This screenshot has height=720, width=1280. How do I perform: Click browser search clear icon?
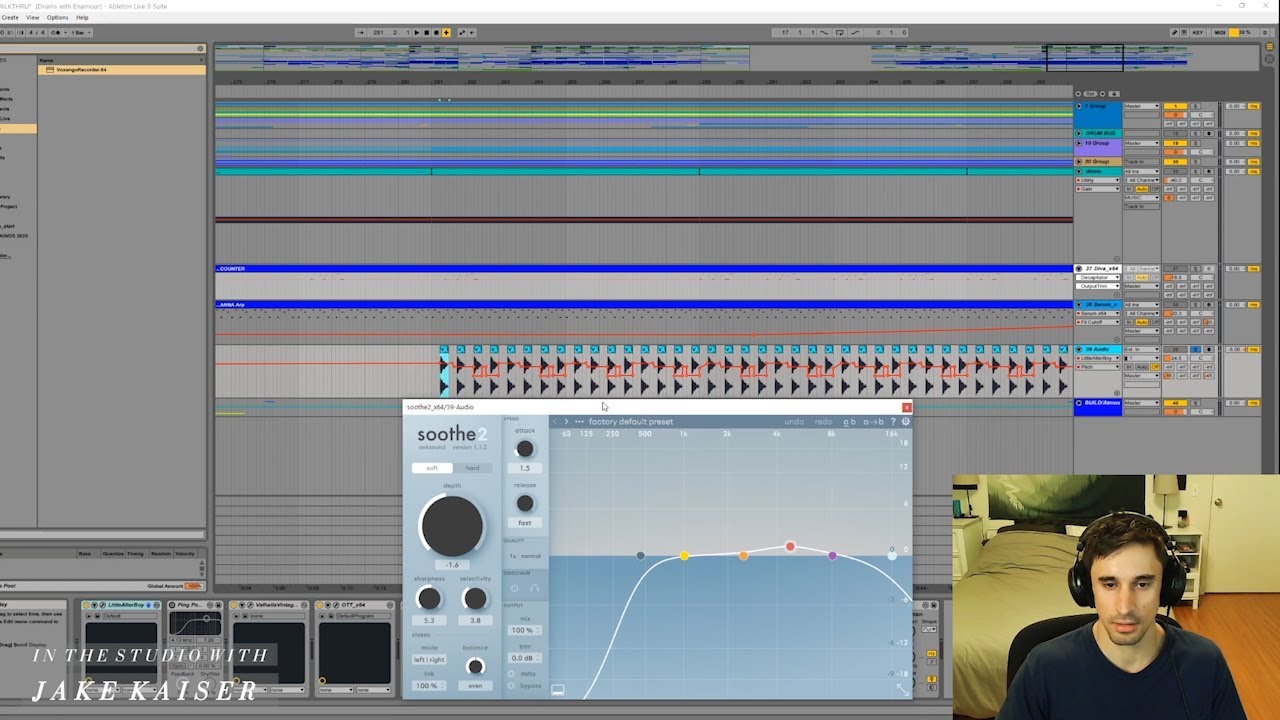point(200,48)
